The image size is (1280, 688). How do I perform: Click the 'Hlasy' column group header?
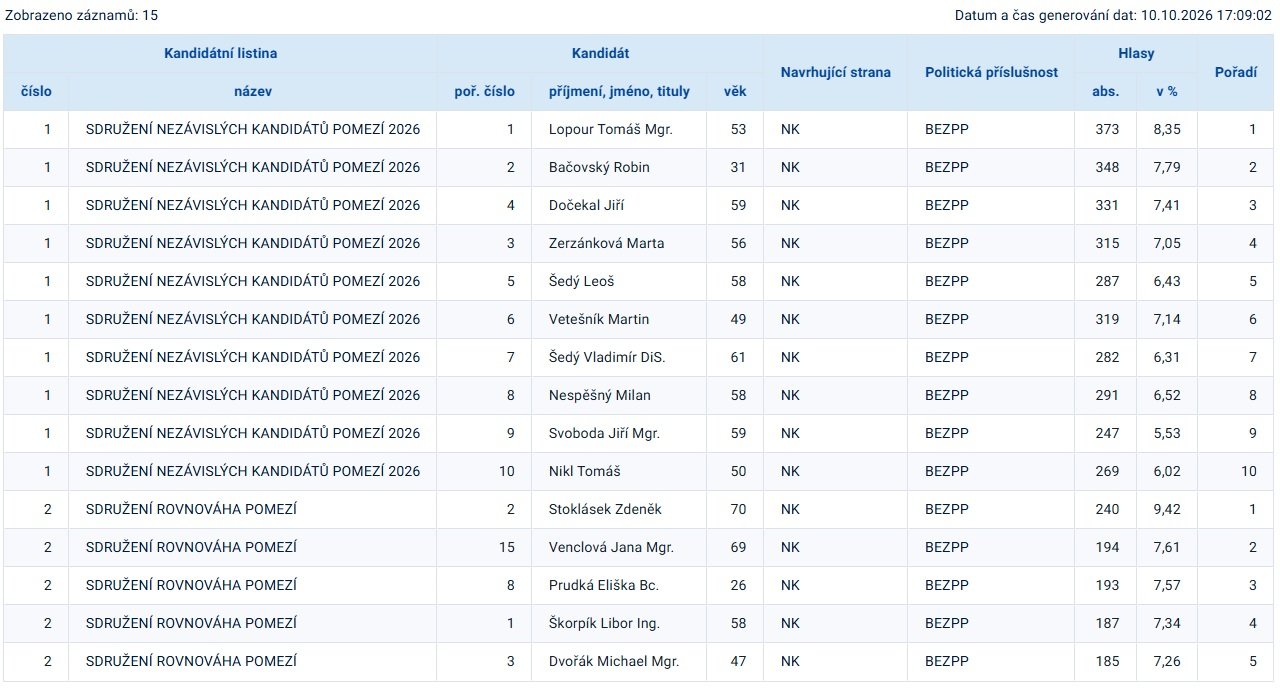(x=1136, y=53)
